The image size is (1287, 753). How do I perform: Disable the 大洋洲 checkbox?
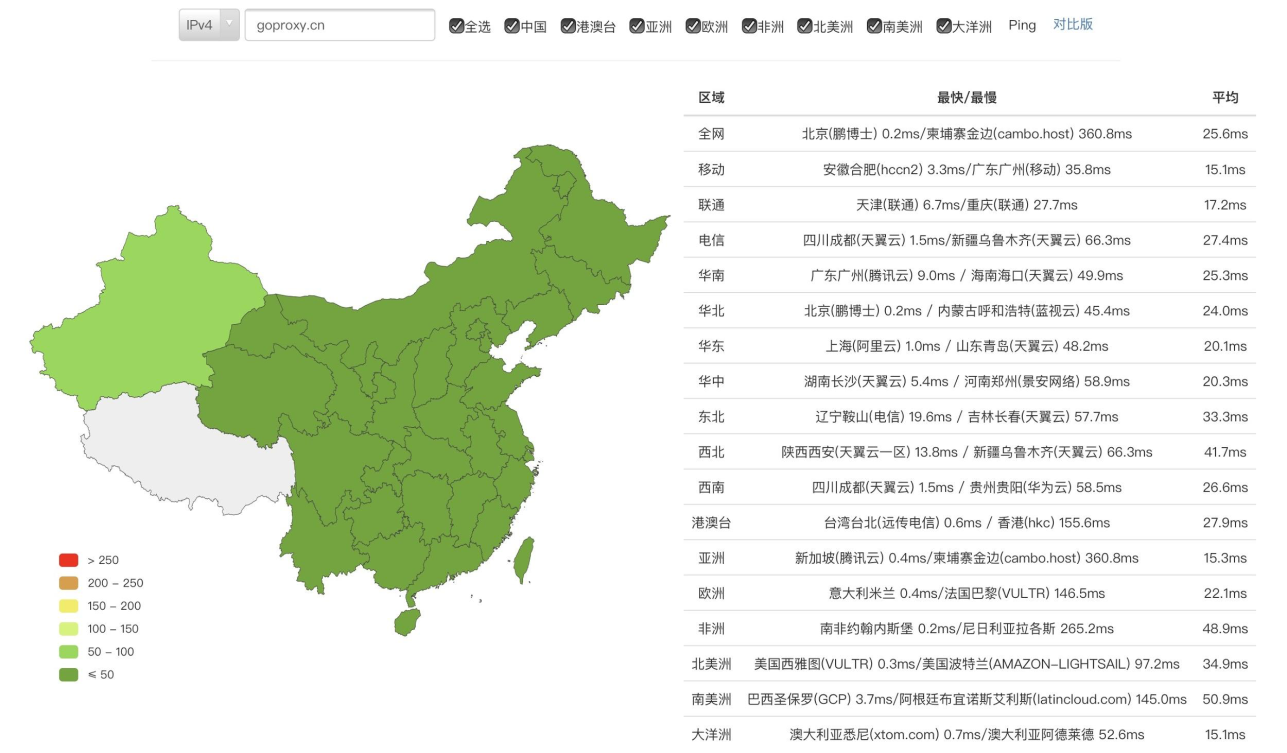944,26
